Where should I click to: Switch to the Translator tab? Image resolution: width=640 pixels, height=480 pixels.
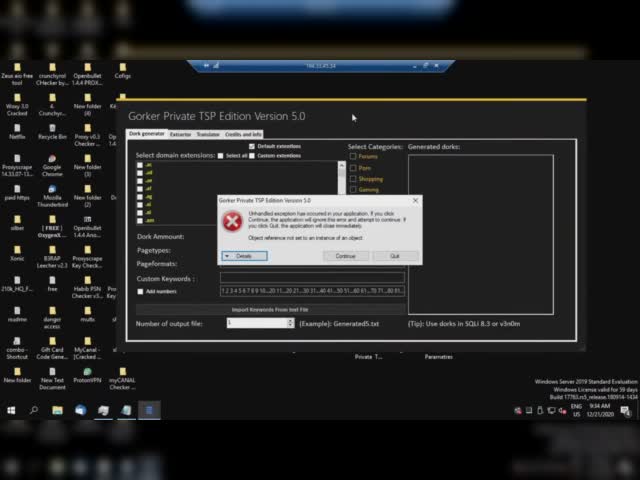point(208,134)
